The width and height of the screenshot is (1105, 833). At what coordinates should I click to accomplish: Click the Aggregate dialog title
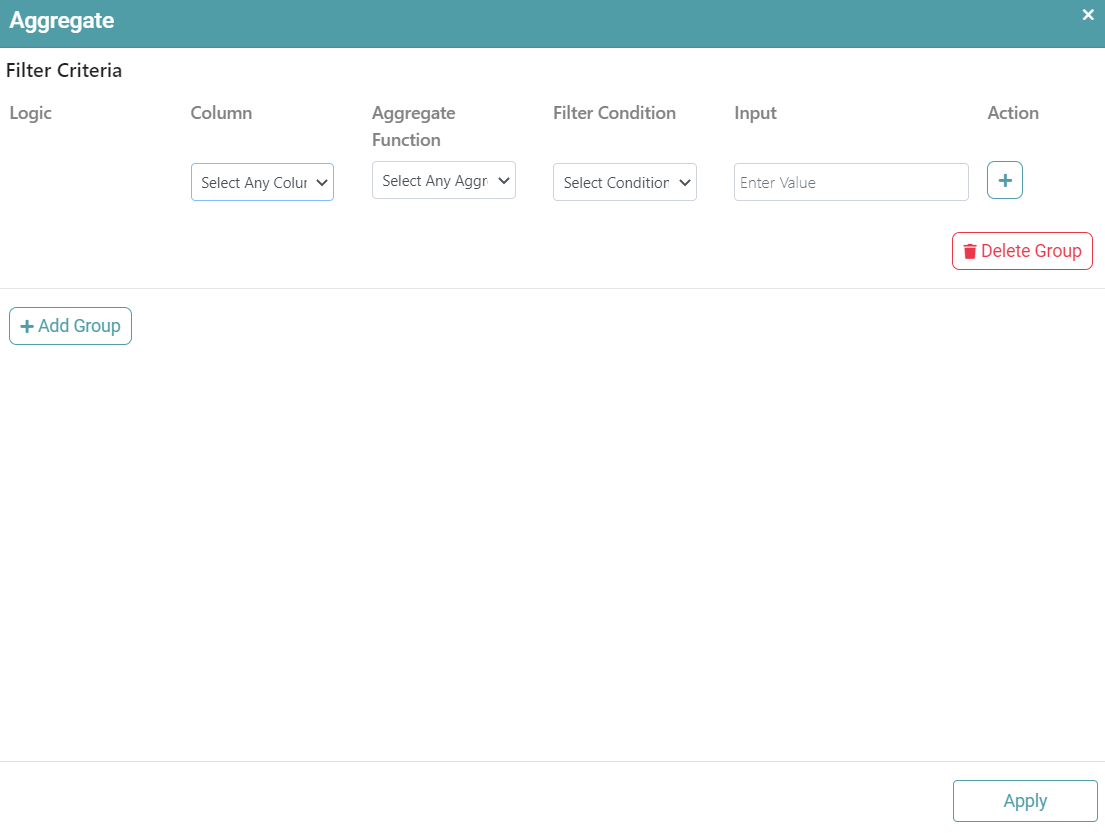[x=62, y=21]
